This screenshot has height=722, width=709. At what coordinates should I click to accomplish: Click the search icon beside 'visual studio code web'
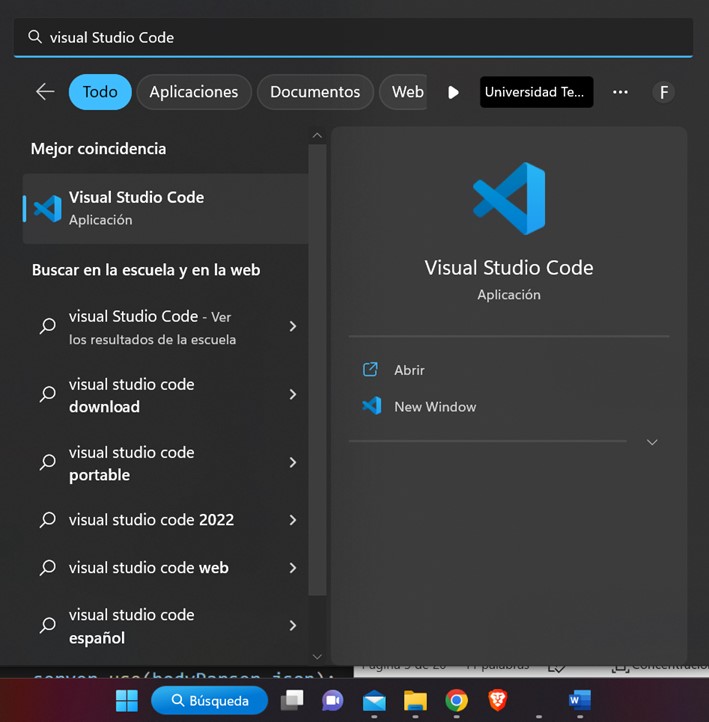[x=48, y=568]
